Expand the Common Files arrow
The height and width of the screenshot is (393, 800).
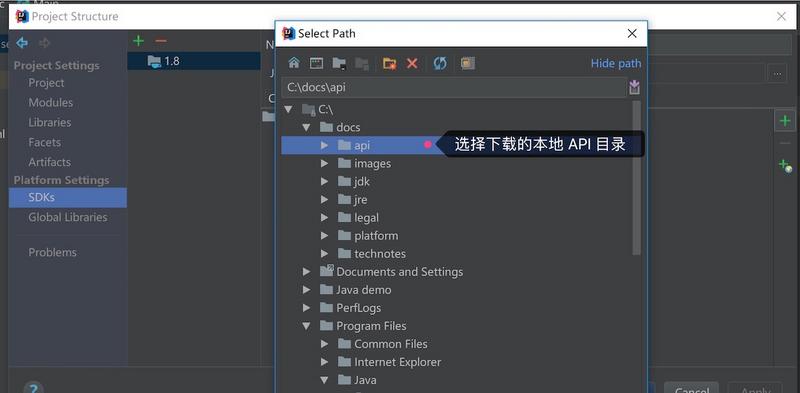pyautogui.click(x=324, y=344)
